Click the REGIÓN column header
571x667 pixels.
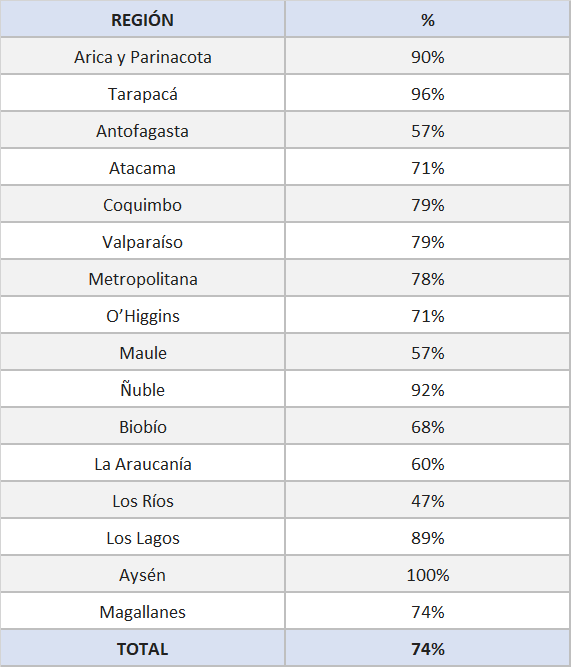(x=143, y=19)
